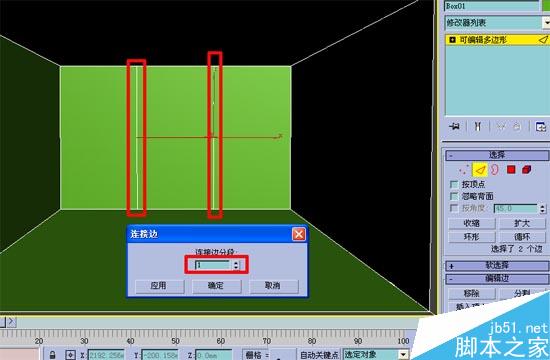Image resolution: width=550 pixels, height=360 pixels.
Task: Click frame 80 on the timeline
Action: [312, 341]
